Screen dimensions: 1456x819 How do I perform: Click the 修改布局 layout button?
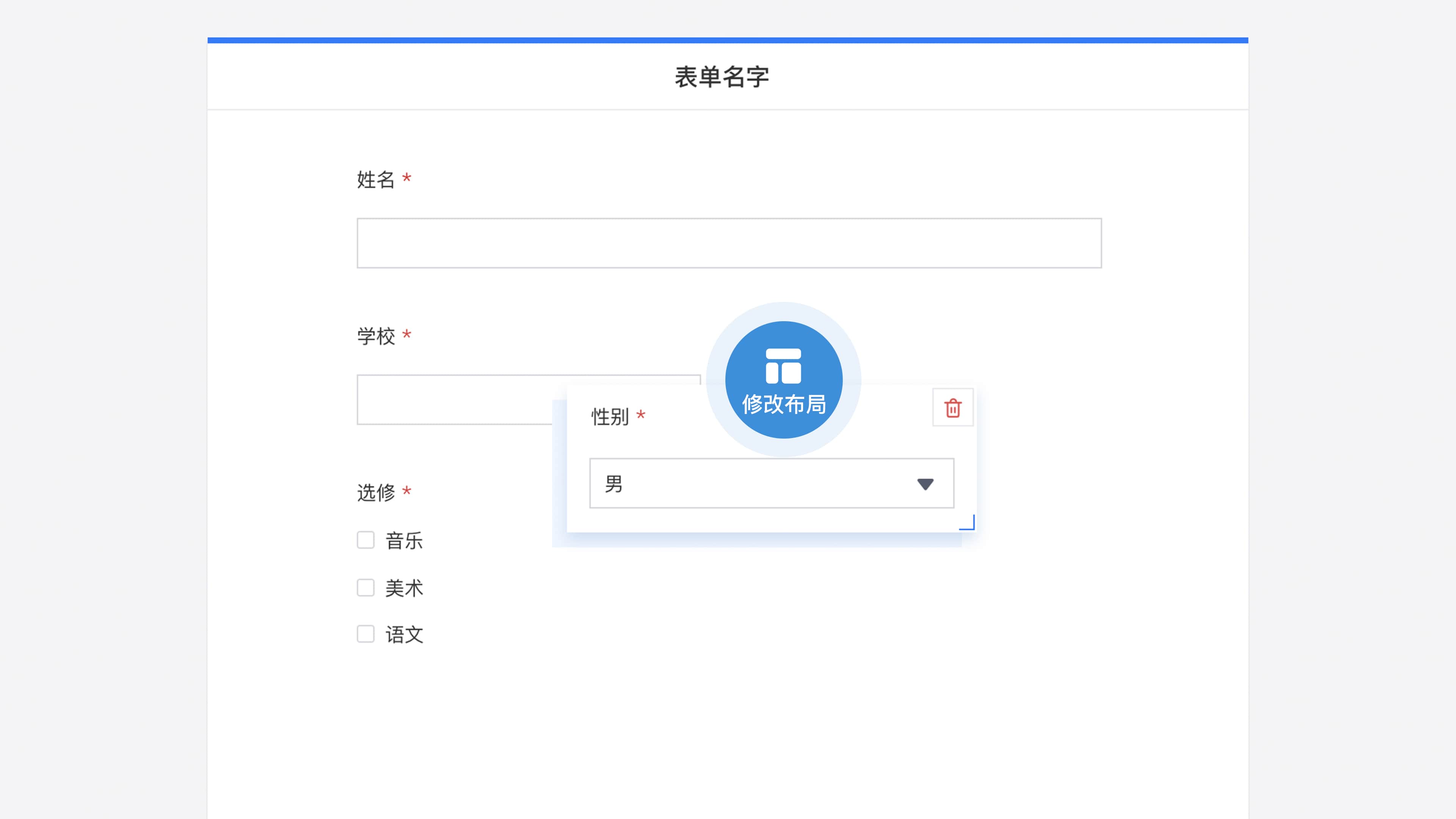pos(783,380)
